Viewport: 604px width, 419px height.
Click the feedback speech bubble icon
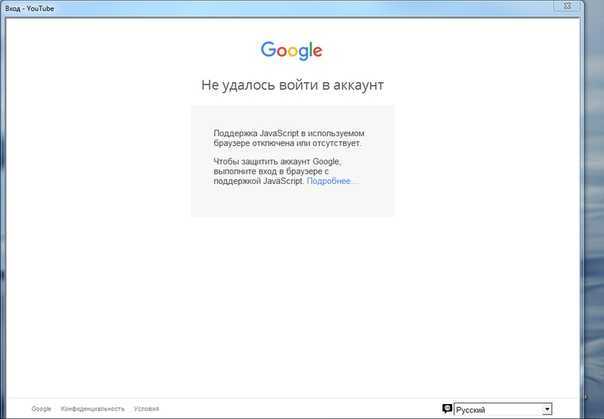(447, 409)
